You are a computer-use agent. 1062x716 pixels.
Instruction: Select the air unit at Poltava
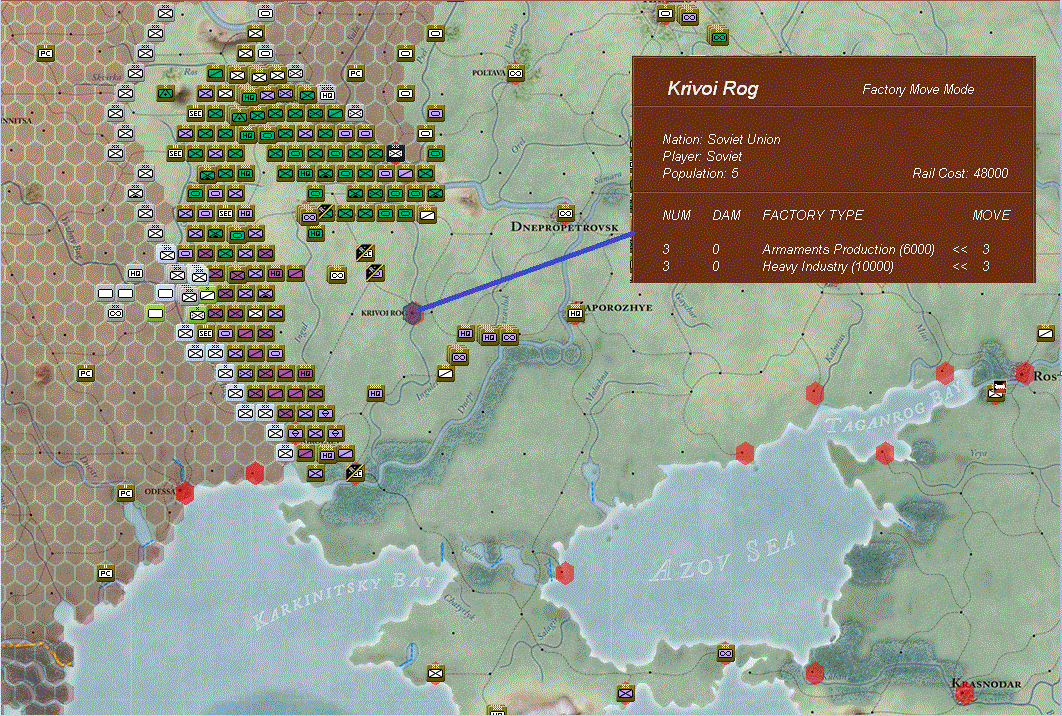pos(515,72)
